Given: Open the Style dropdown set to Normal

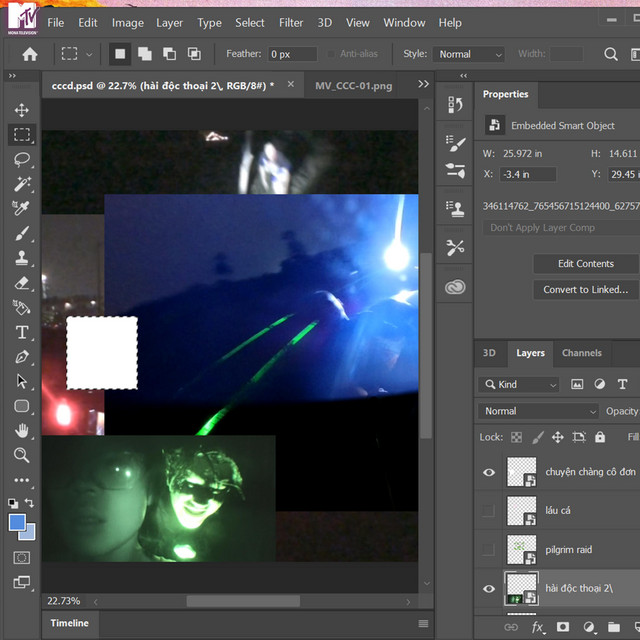Looking at the screenshot, I should point(468,54).
